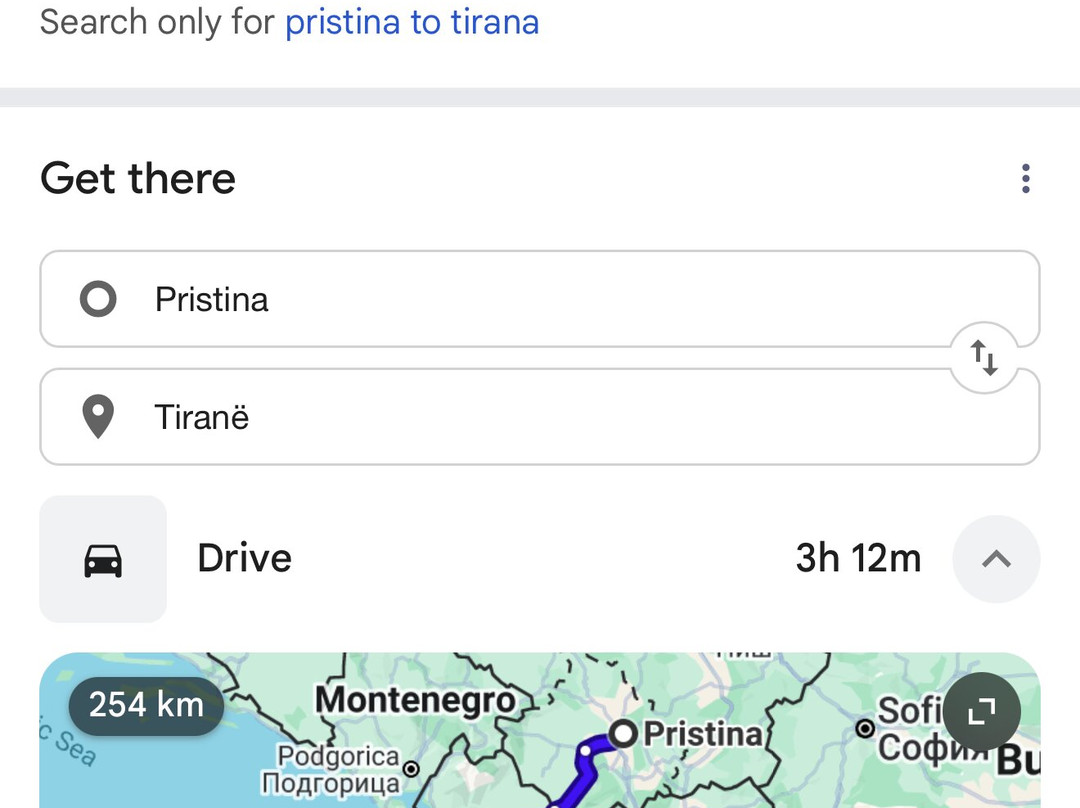
Task: Search only for pristina to tirana link
Action: [x=412, y=21]
